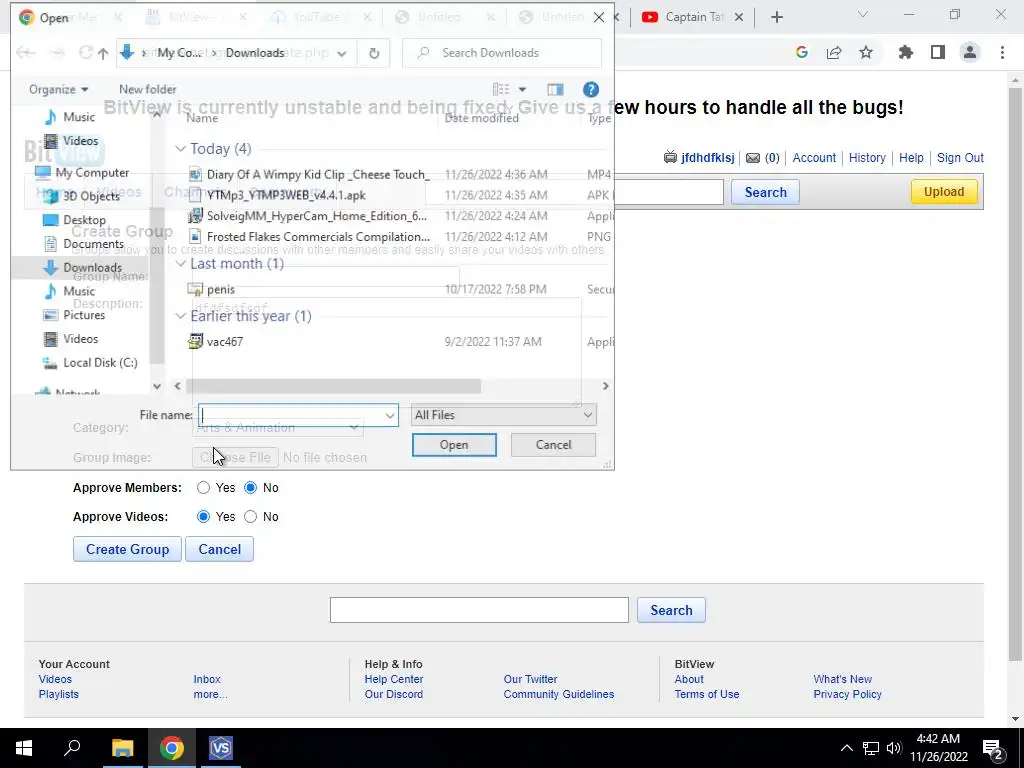Click the Name column header
Image resolution: width=1024 pixels, height=768 pixels.
coord(202,118)
